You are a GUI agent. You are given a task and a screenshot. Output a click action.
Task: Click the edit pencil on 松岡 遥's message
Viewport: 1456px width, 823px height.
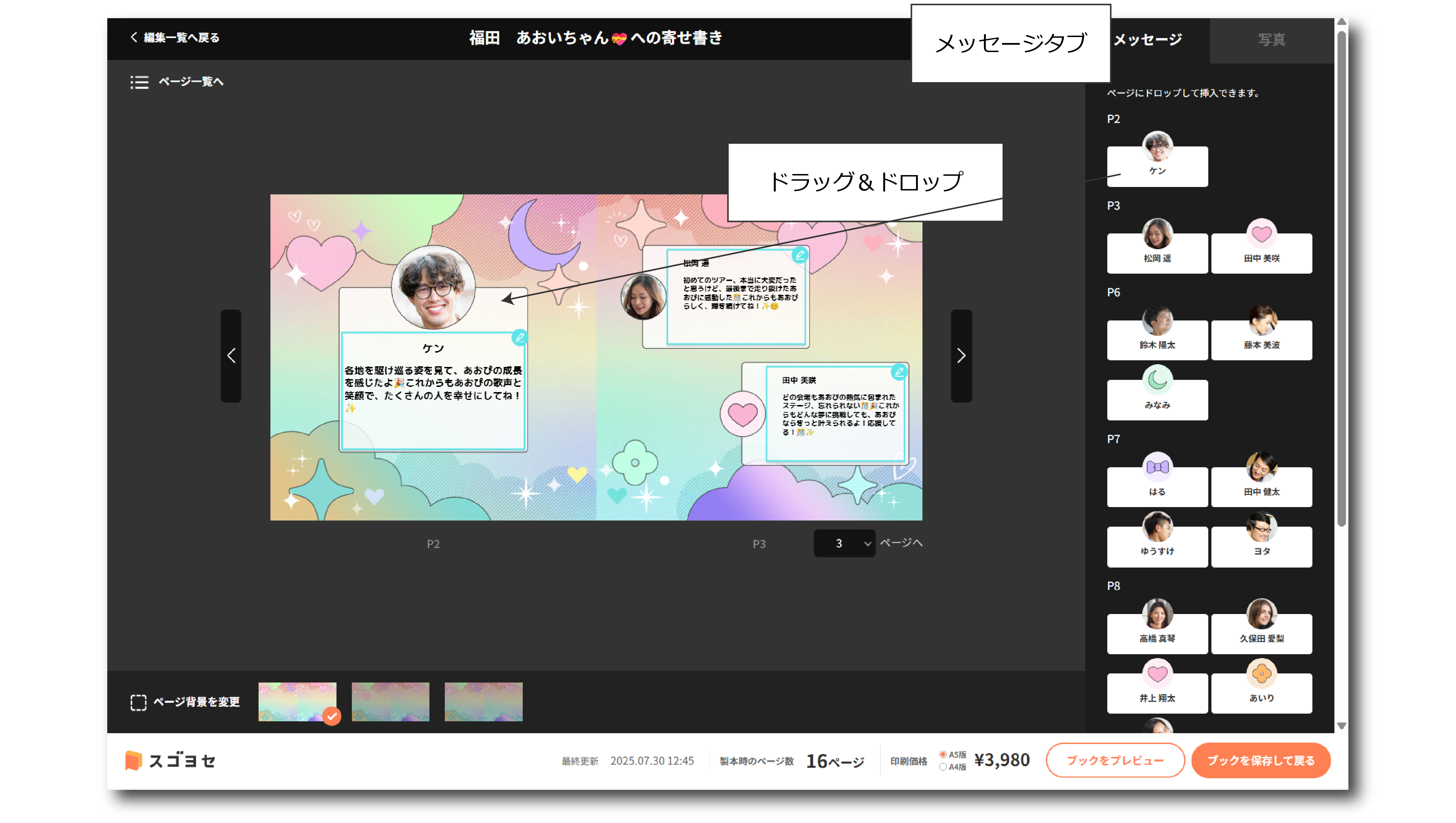click(x=800, y=255)
